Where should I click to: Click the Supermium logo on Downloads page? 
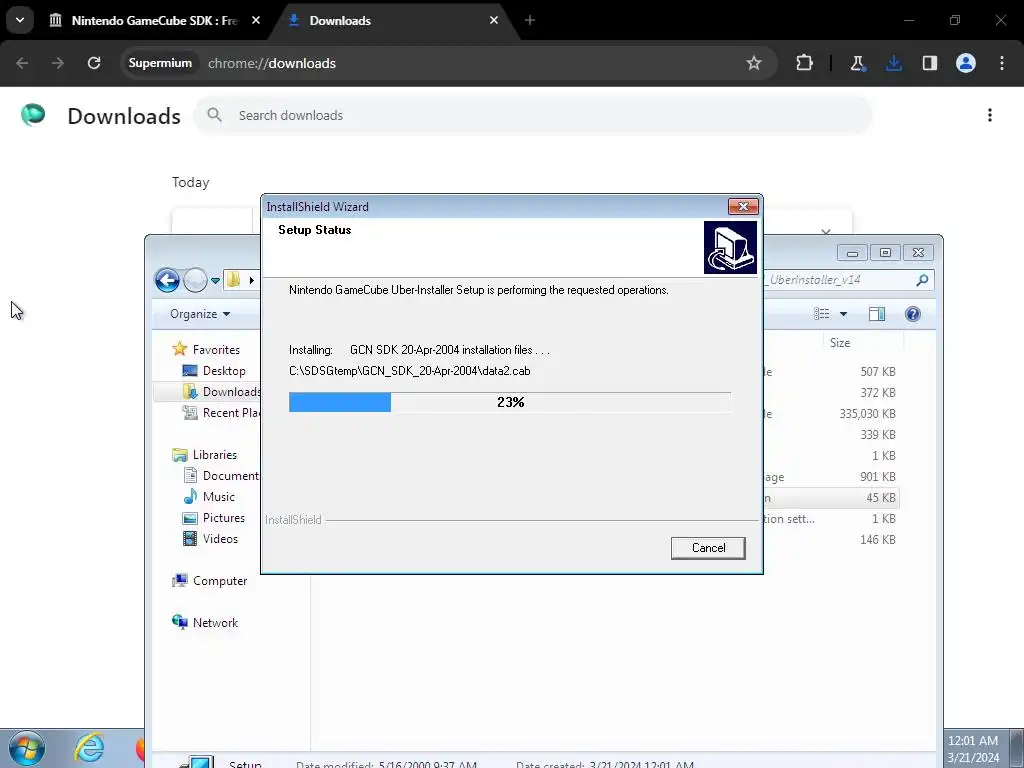tap(33, 115)
